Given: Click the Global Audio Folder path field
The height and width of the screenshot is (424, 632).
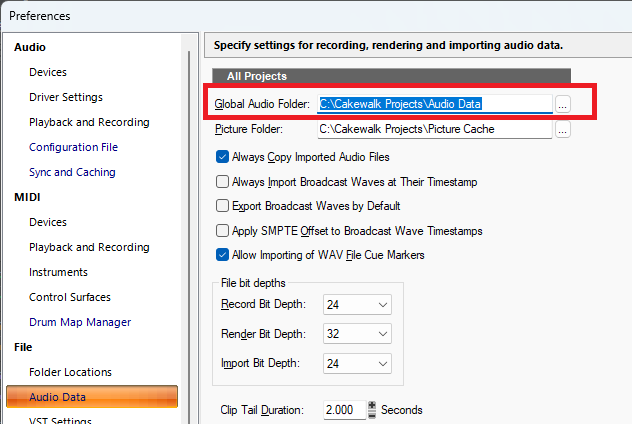Looking at the screenshot, I should click(435, 104).
